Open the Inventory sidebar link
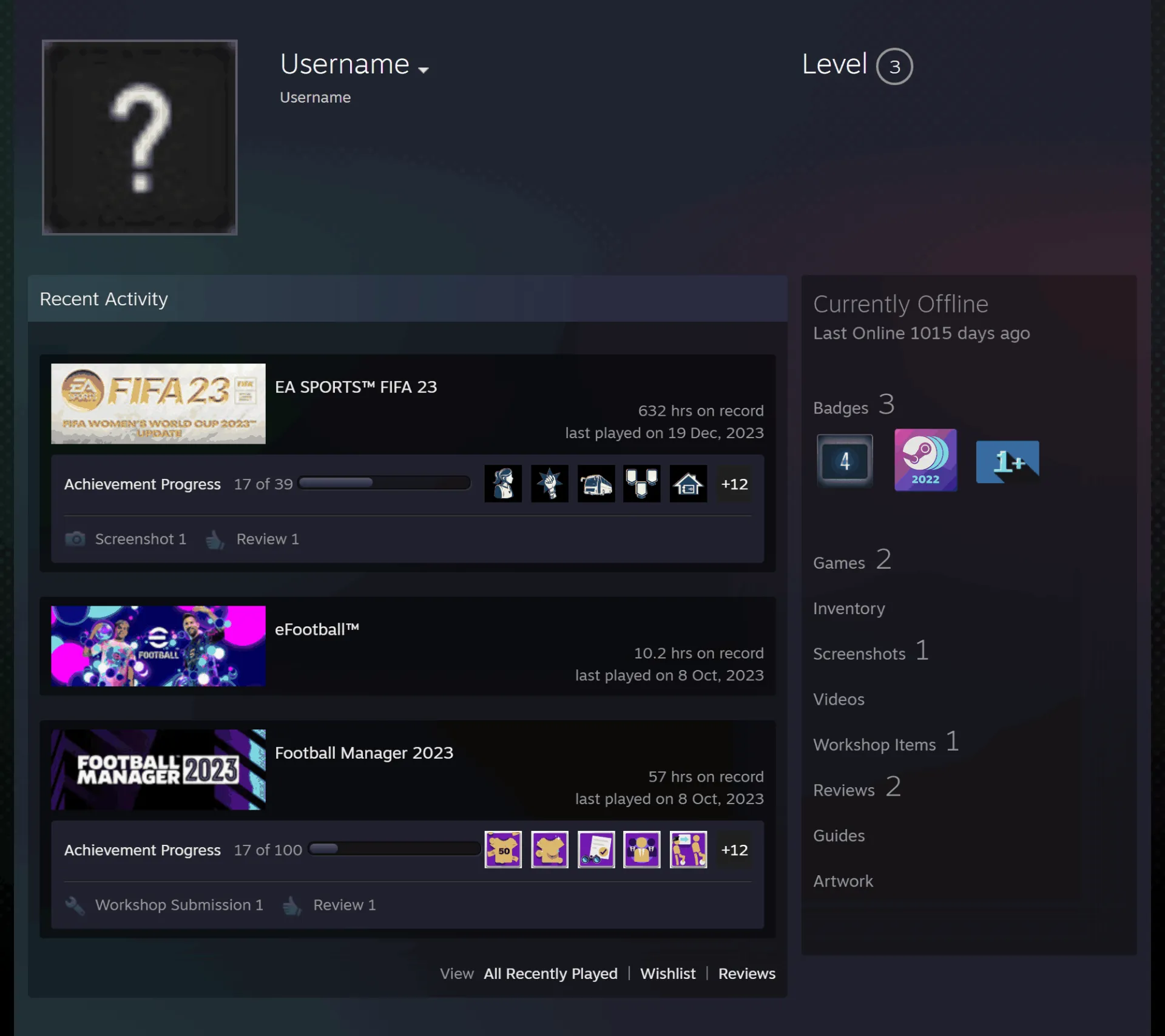The image size is (1165, 1036). point(849,608)
